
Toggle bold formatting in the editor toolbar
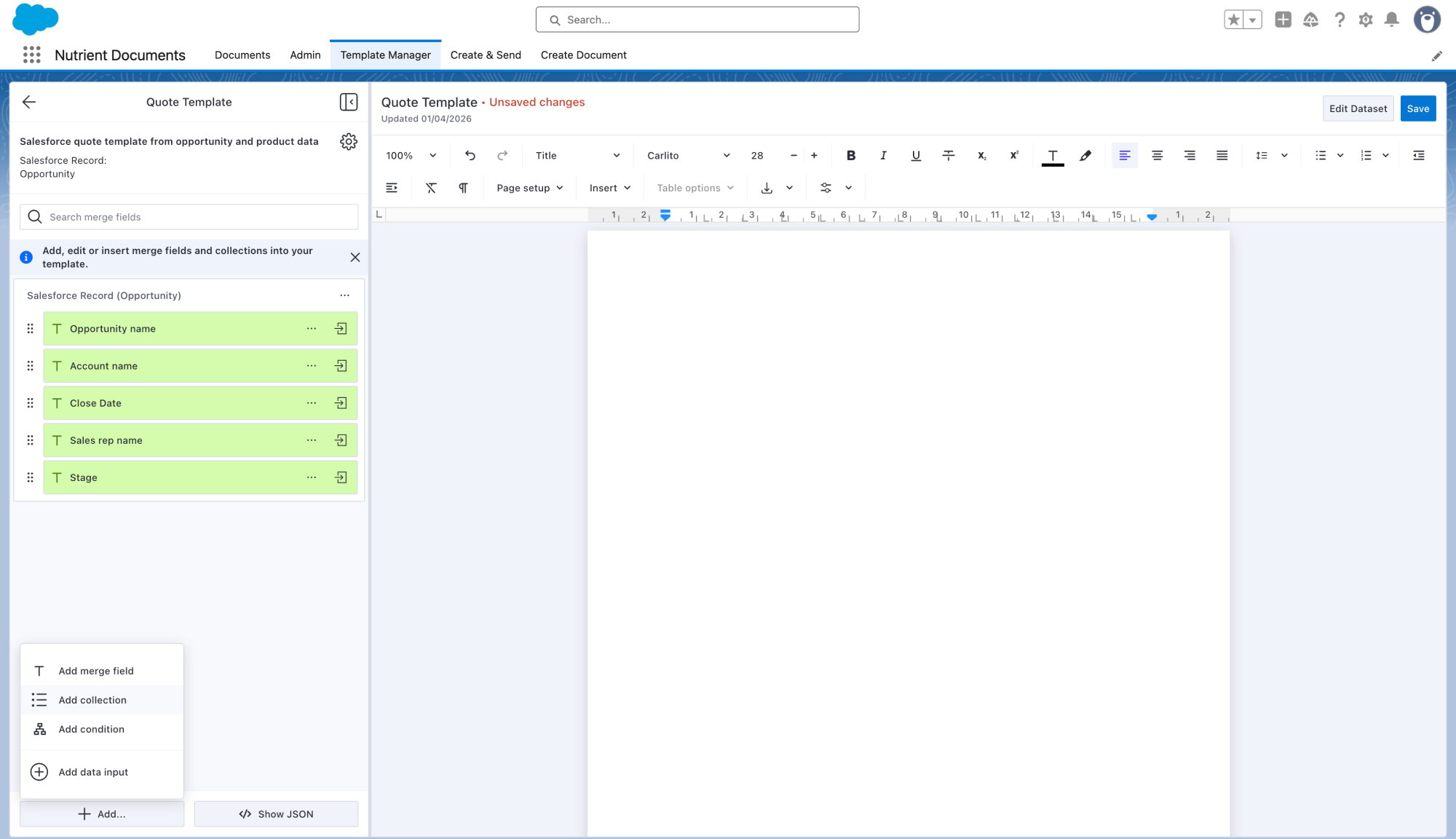click(x=850, y=155)
